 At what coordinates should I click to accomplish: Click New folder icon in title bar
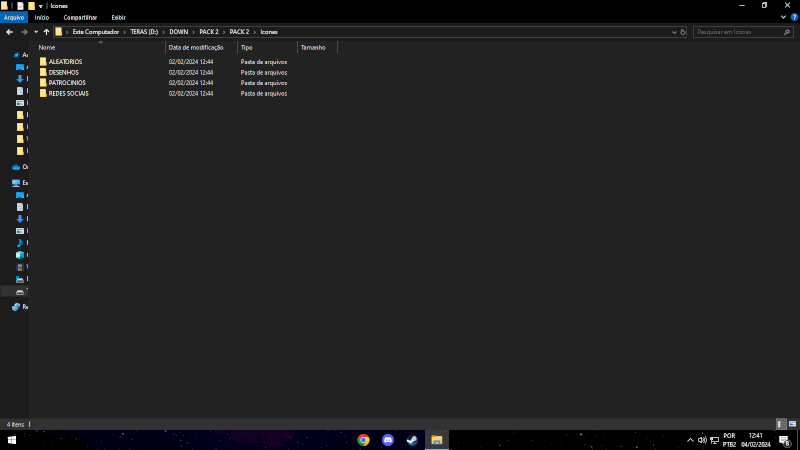pyautogui.click(x=31, y=6)
